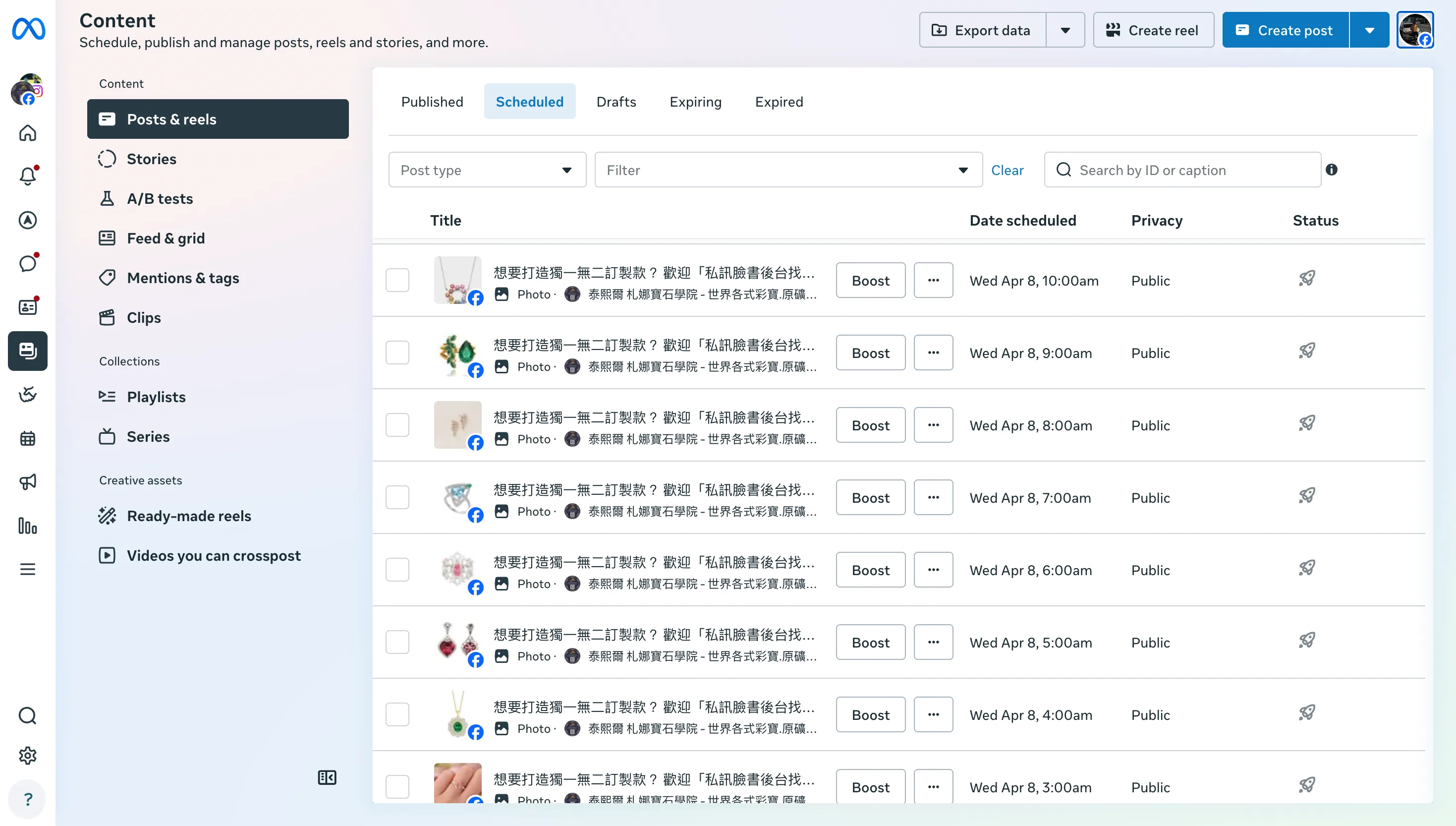The height and width of the screenshot is (826, 1456).
Task: Open the Meta logo home
Action: 28,29
